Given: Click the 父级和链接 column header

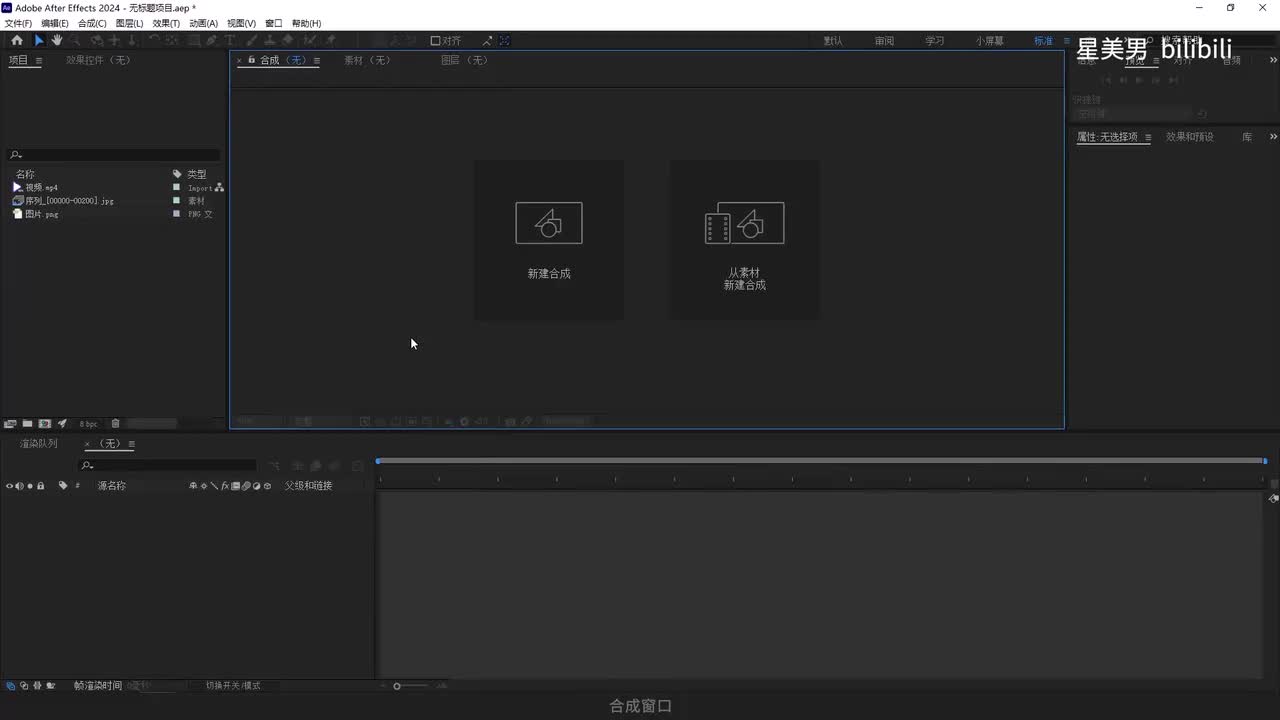Looking at the screenshot, I should coord(308,486).
